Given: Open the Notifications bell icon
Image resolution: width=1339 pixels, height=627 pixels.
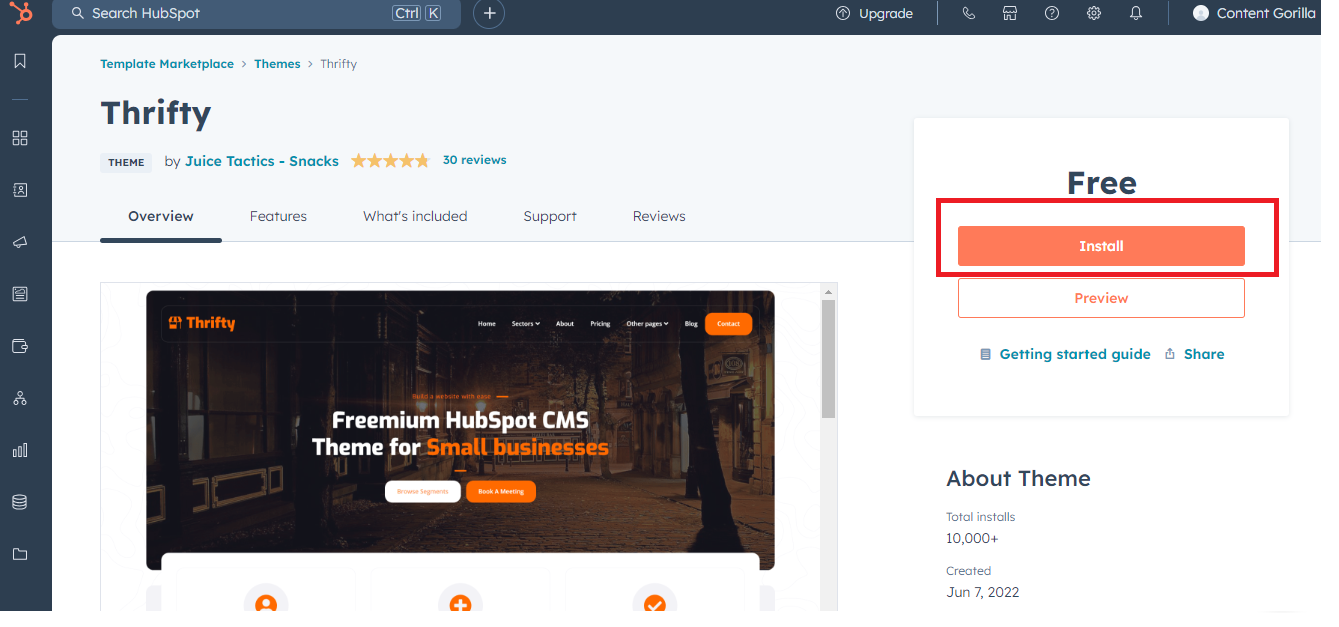Looking at the screenshot, I should tap(1136, 13).
